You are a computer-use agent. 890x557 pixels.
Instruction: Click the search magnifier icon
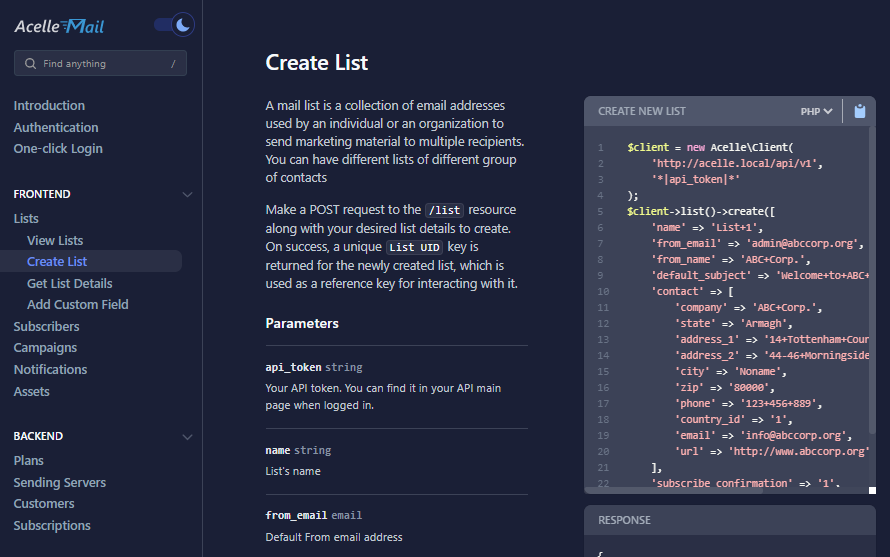click(x=29, y=64)
